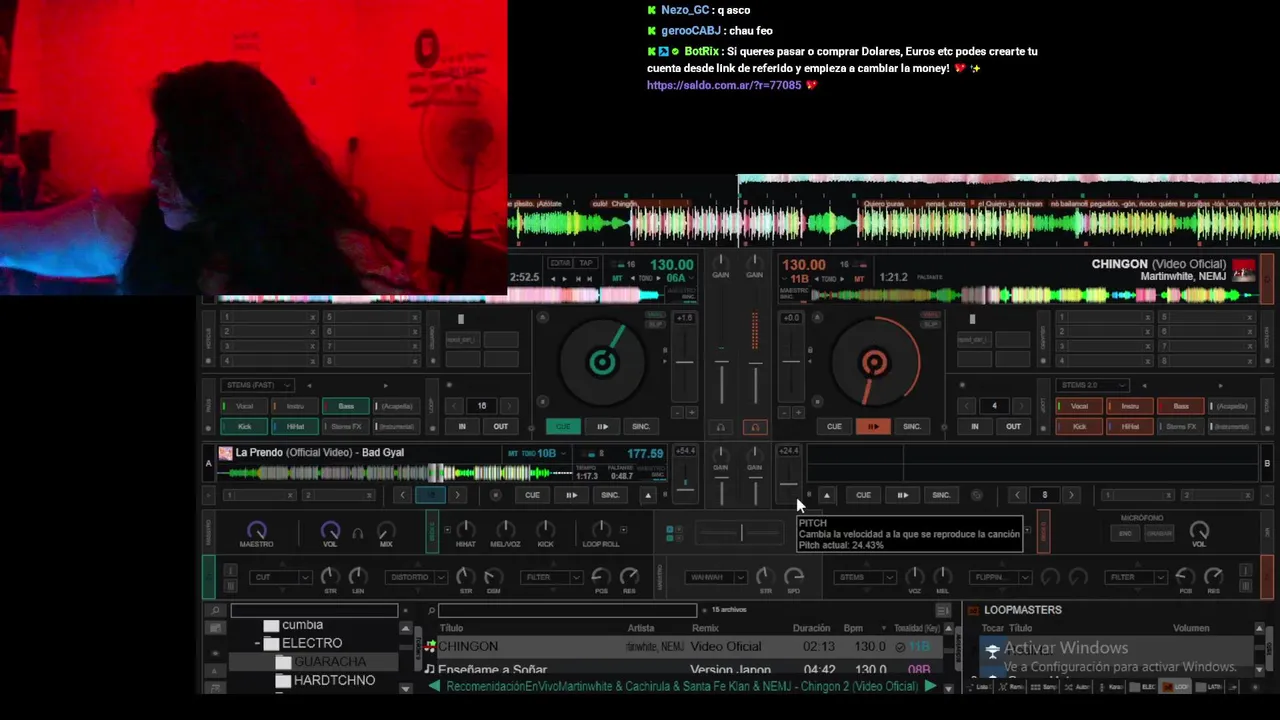
Task: Toggle SLIP mode on the right deck
Action: click(930, 324)
